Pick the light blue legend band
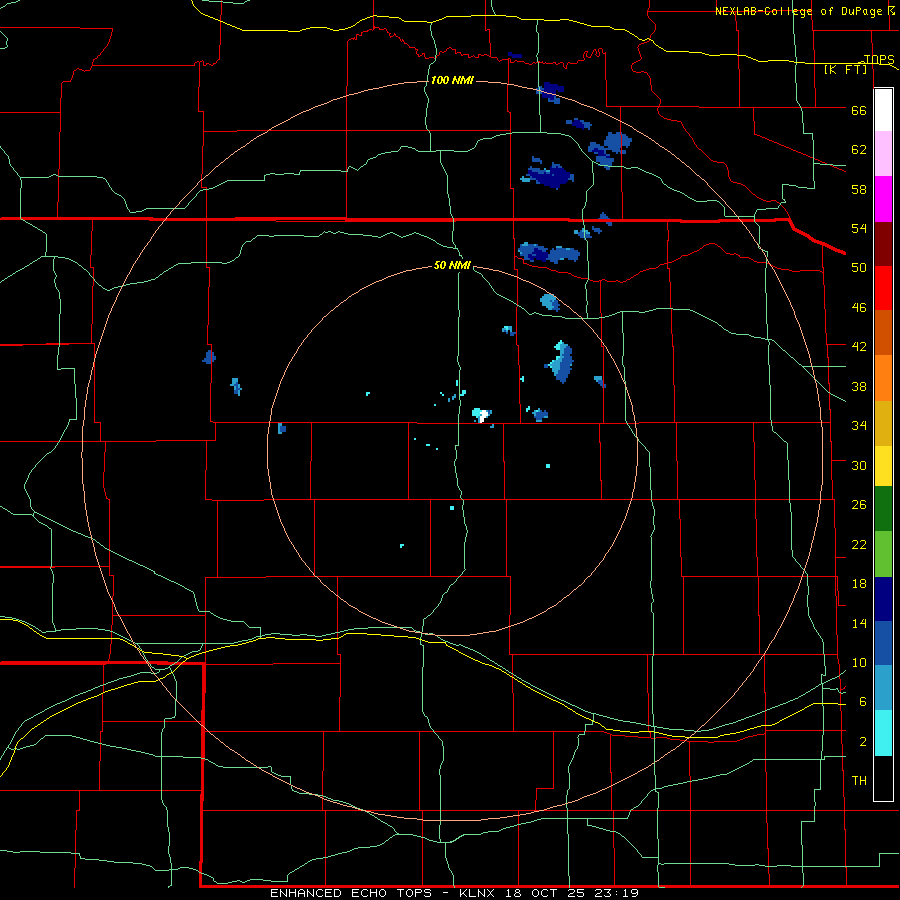900x900 pixels. (x=883, y=687)
